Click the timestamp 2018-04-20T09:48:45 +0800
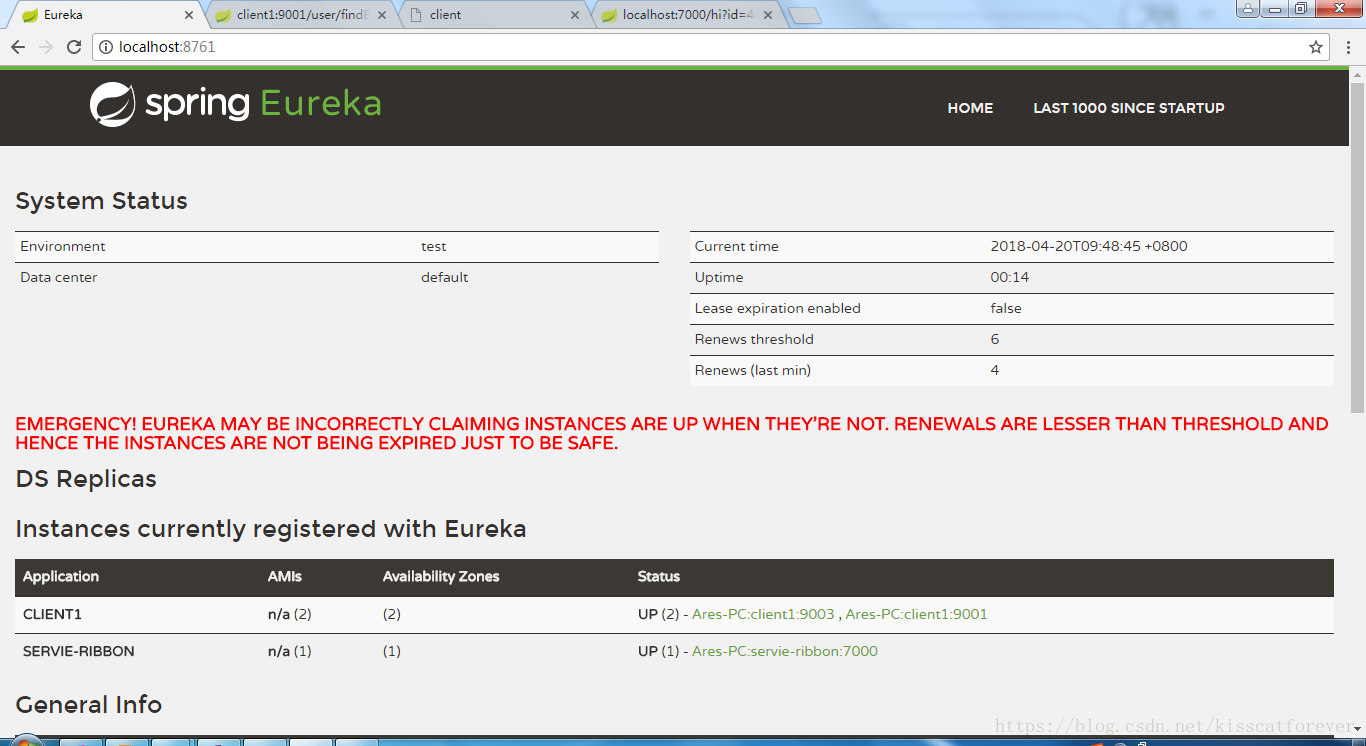The width and height of the screenshot is (1366, 746). [1089, 246]
